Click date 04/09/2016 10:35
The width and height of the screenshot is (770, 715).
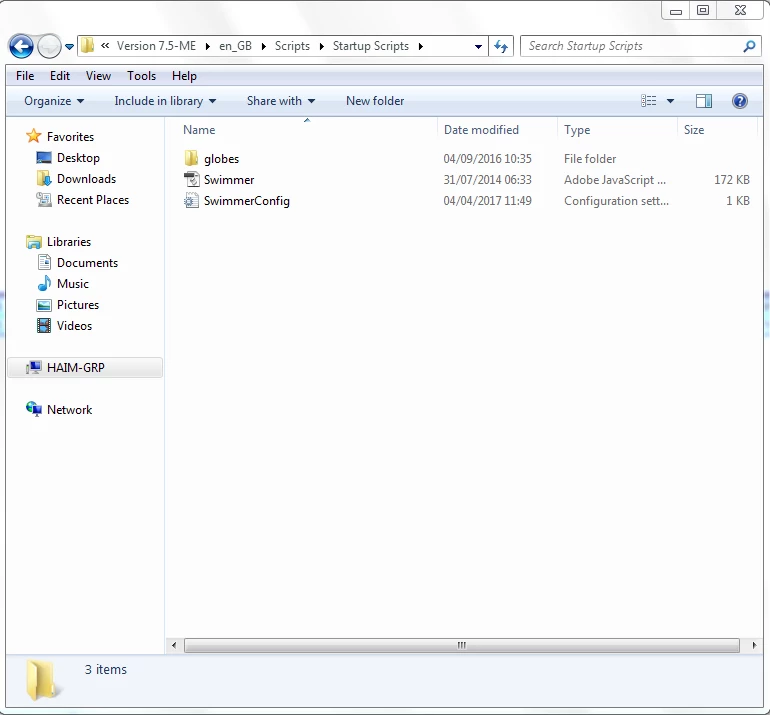pos(487,159)
